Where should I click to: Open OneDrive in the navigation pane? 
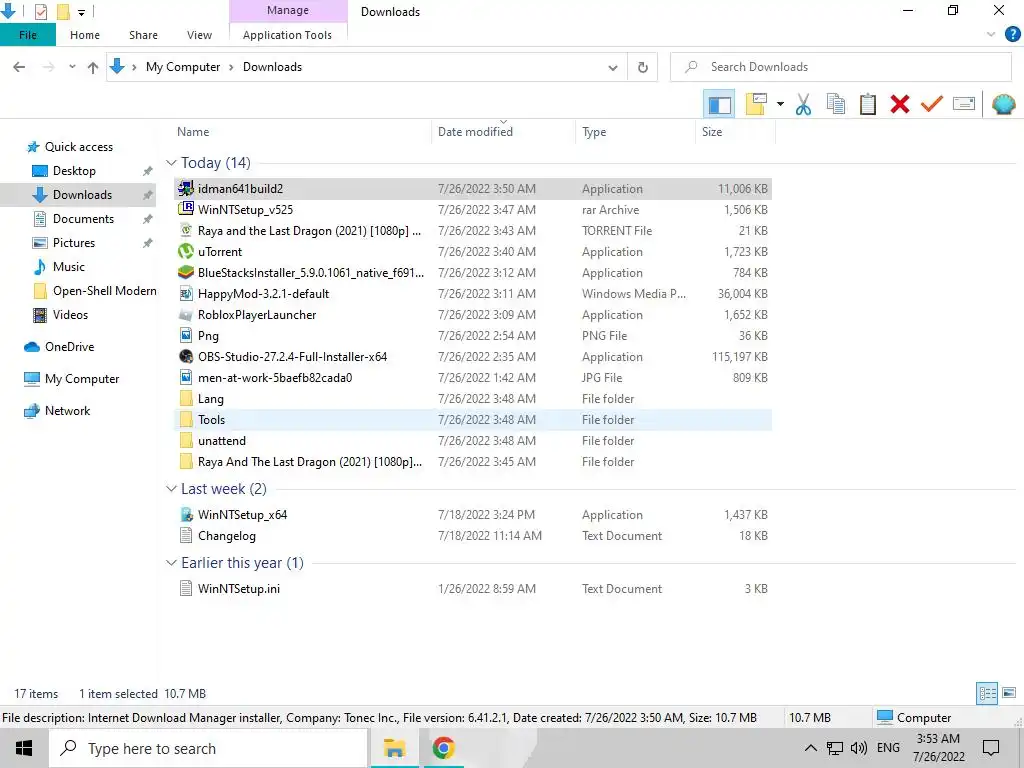69,347
